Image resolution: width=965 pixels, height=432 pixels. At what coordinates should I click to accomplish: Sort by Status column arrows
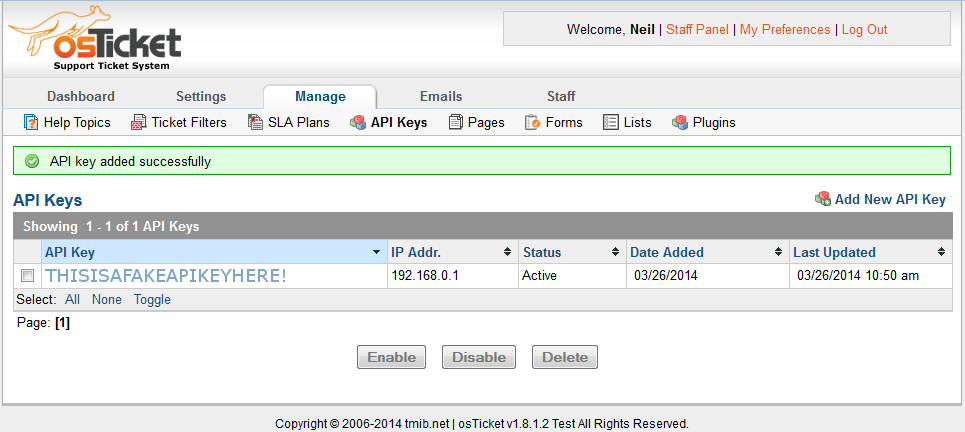pos(615,252)
